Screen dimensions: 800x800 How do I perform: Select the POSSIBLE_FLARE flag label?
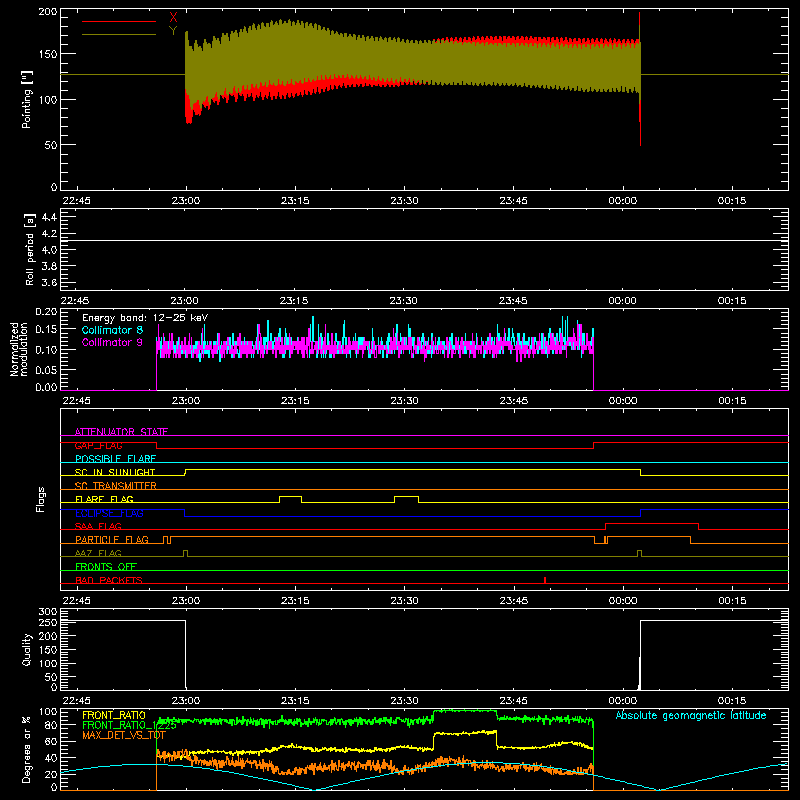[x=115, y=459]
